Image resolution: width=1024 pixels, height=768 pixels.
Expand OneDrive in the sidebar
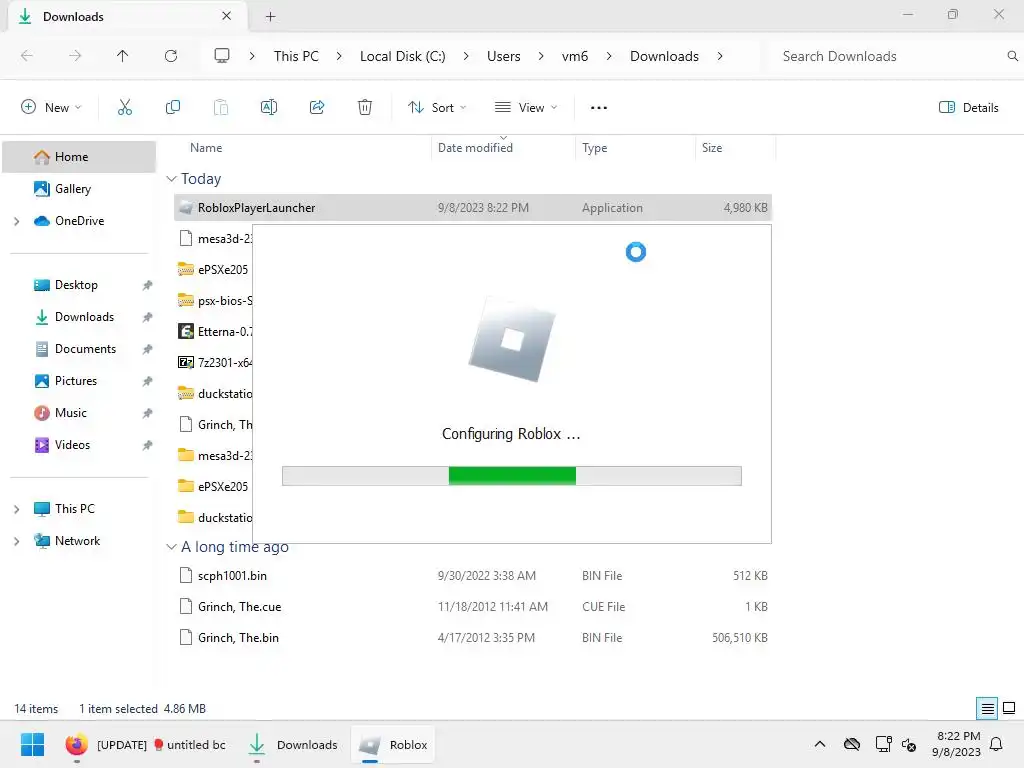(x=16, y=221)
